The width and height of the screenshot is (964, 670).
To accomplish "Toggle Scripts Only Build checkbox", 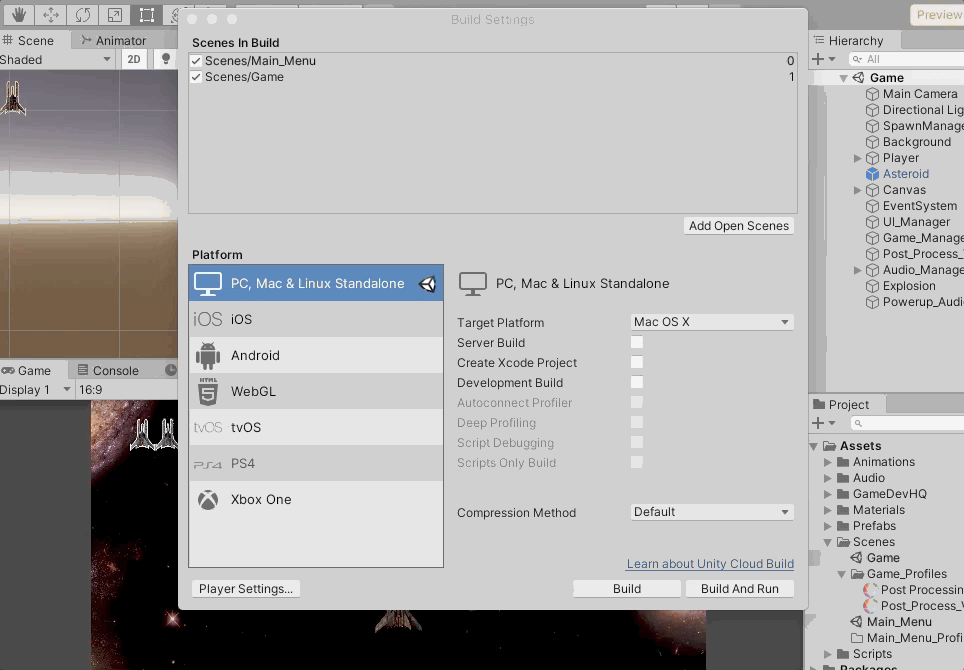I will (637, 462).
